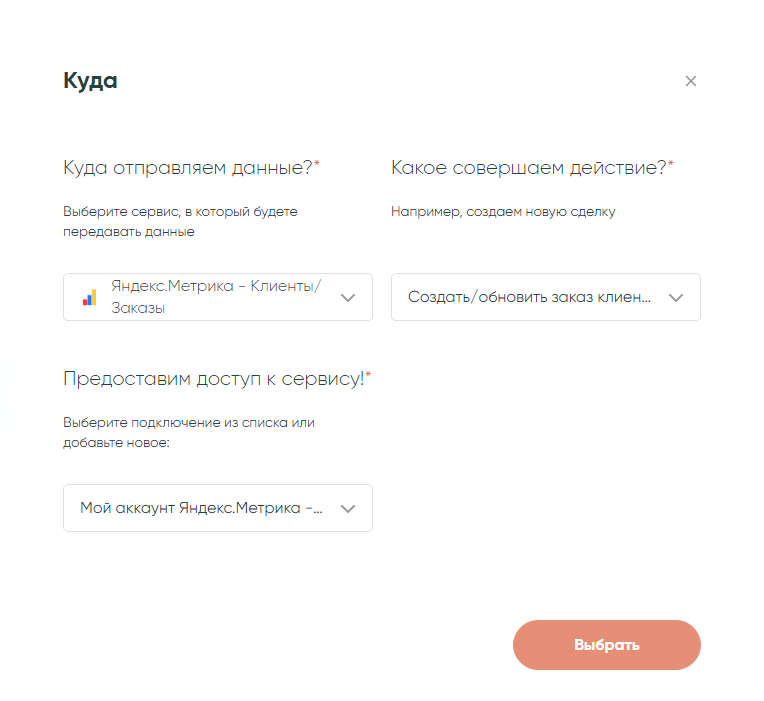Click the hint Например, создаем новую сделку

(503, 212)
